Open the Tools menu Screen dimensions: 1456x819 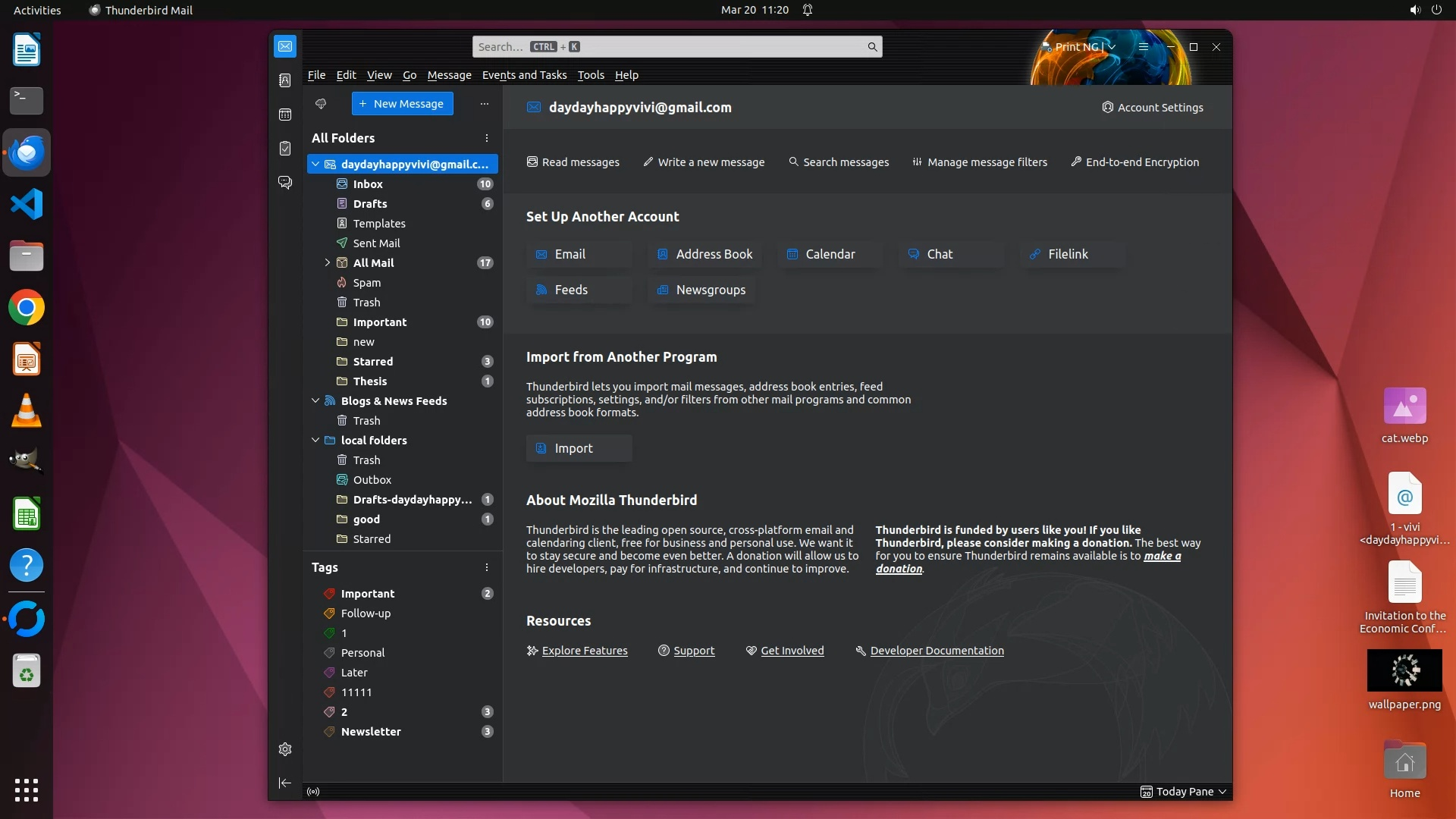[x=590, y=75]
